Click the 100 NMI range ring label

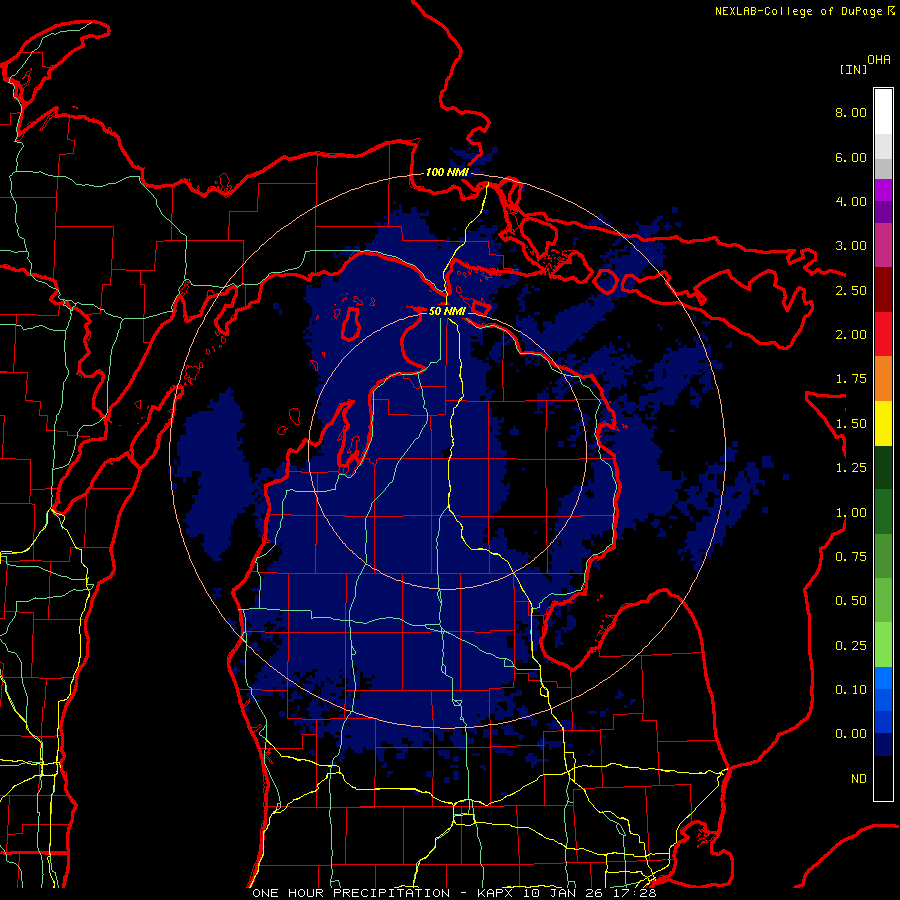(x=447, y=172)
